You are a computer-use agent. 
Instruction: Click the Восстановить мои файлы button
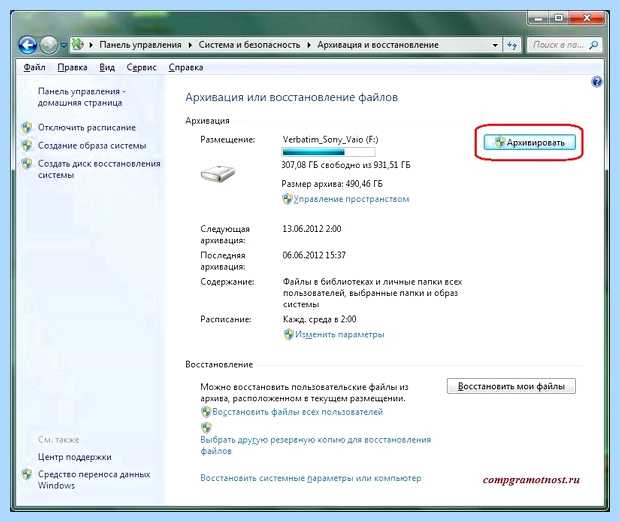pos(511,386)
